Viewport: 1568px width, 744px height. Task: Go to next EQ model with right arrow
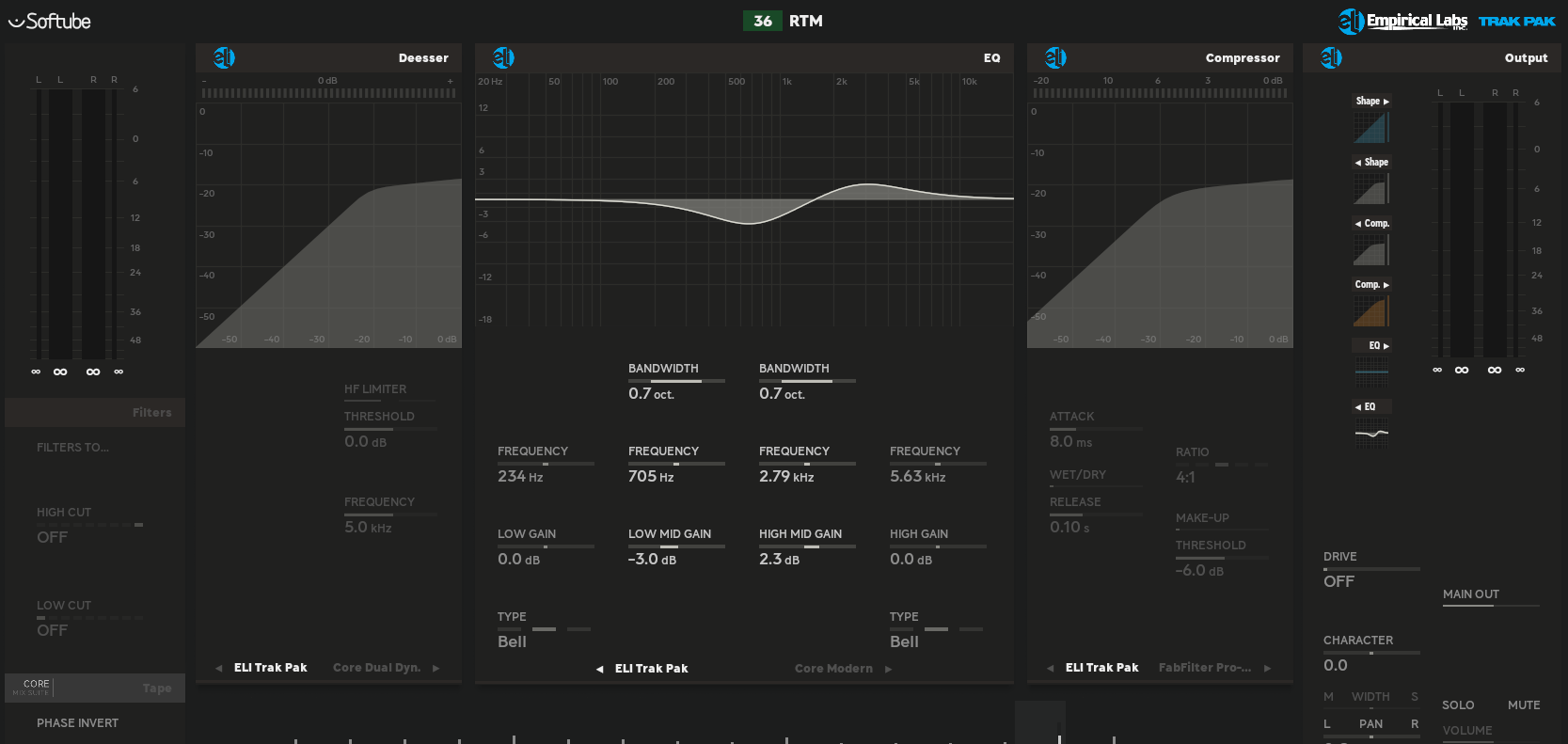point(888,669)
